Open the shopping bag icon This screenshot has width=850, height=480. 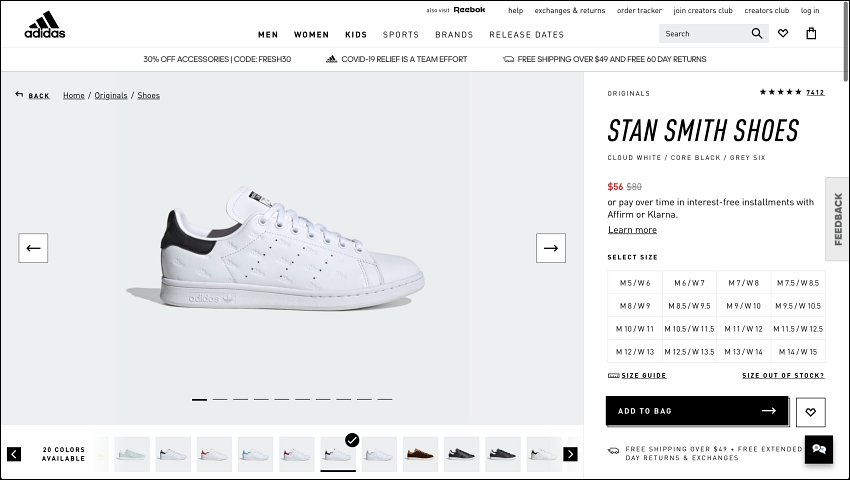tap(811, 34)
